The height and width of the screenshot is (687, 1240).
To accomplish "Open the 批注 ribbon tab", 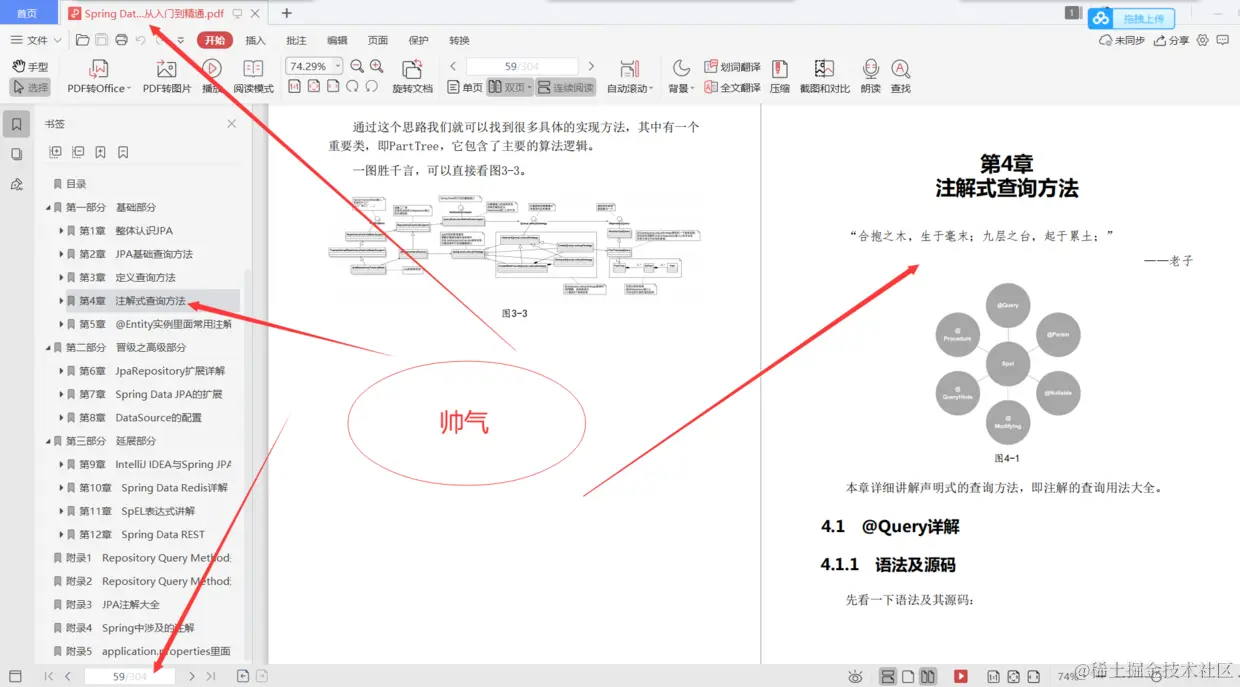I will [x=297, y=40].
